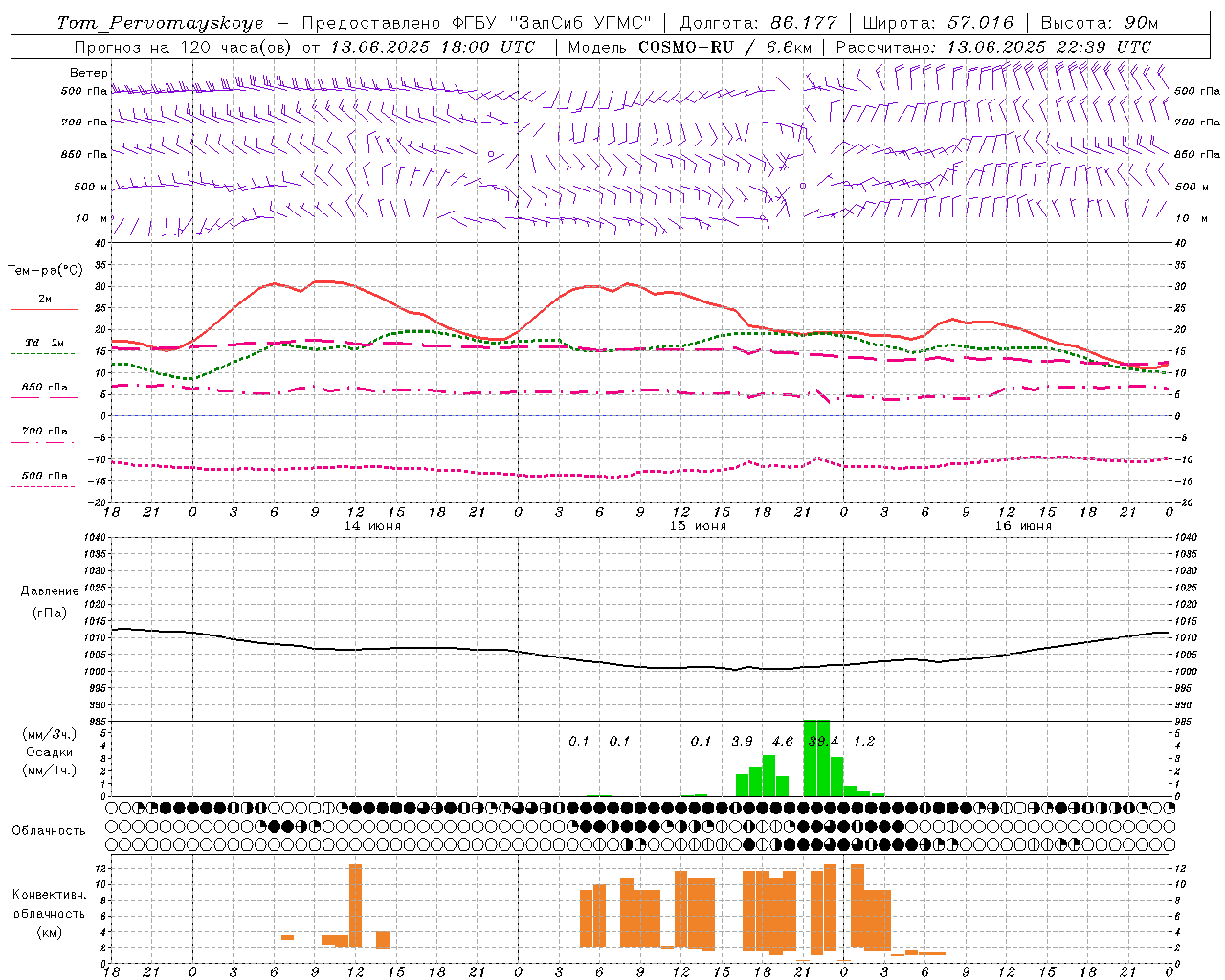Image resolution: width=1225 pixels, height=980 pixels.
Task: Click the 3.9 precipitation total
Action: pos(742,741)
